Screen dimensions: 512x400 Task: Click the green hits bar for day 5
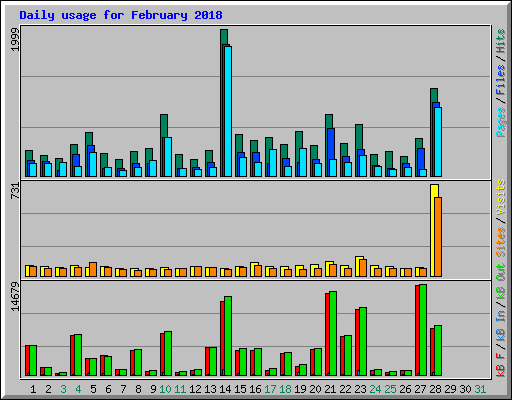(89, 139)
